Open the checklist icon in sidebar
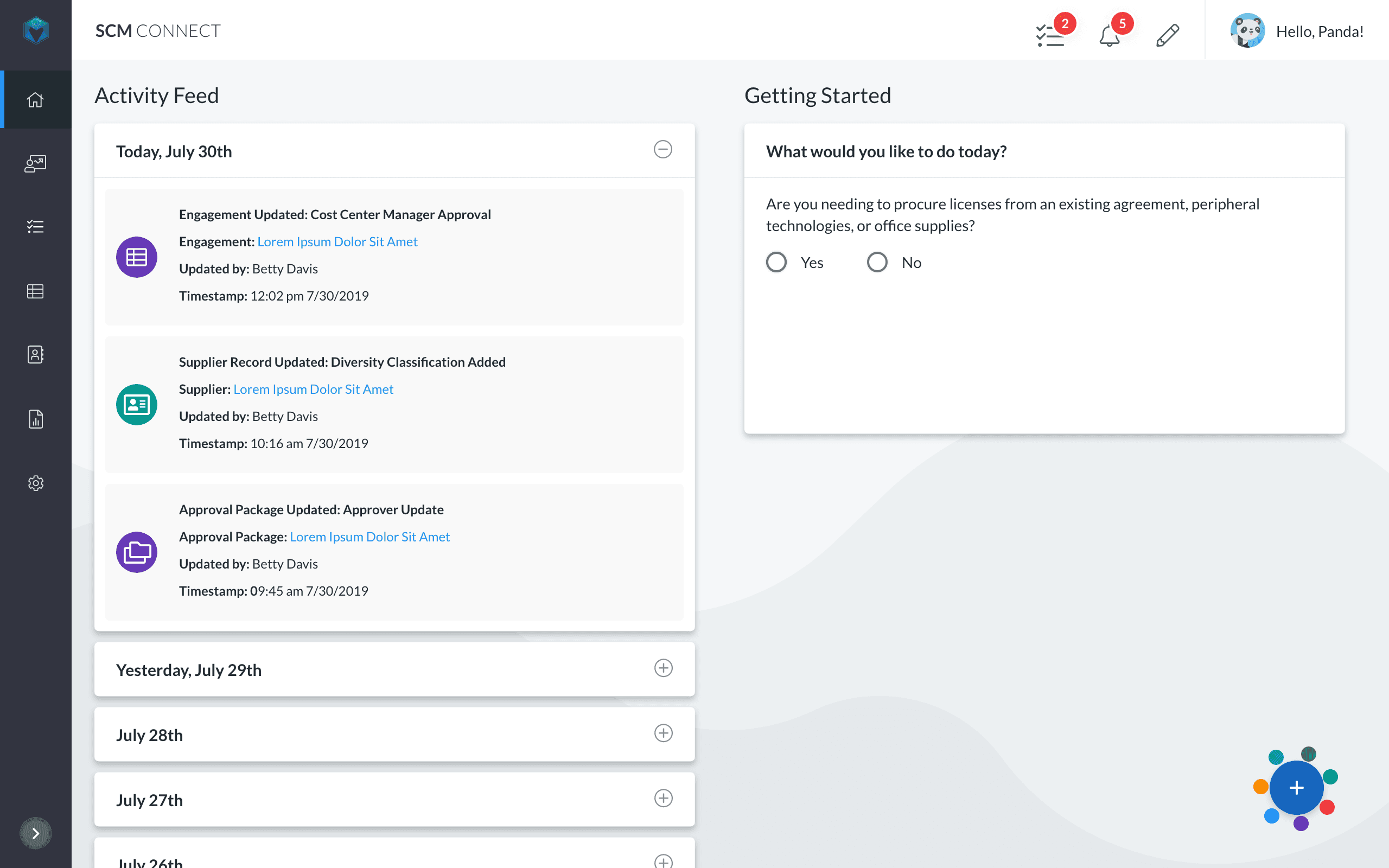 click(36, 227)
